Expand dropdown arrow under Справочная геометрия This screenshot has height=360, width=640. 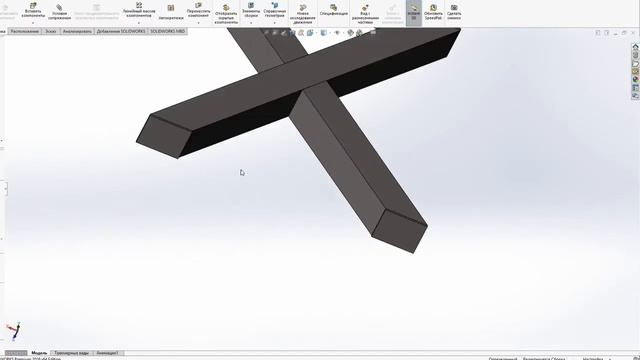pyautogui.click(x=275, y=22)
